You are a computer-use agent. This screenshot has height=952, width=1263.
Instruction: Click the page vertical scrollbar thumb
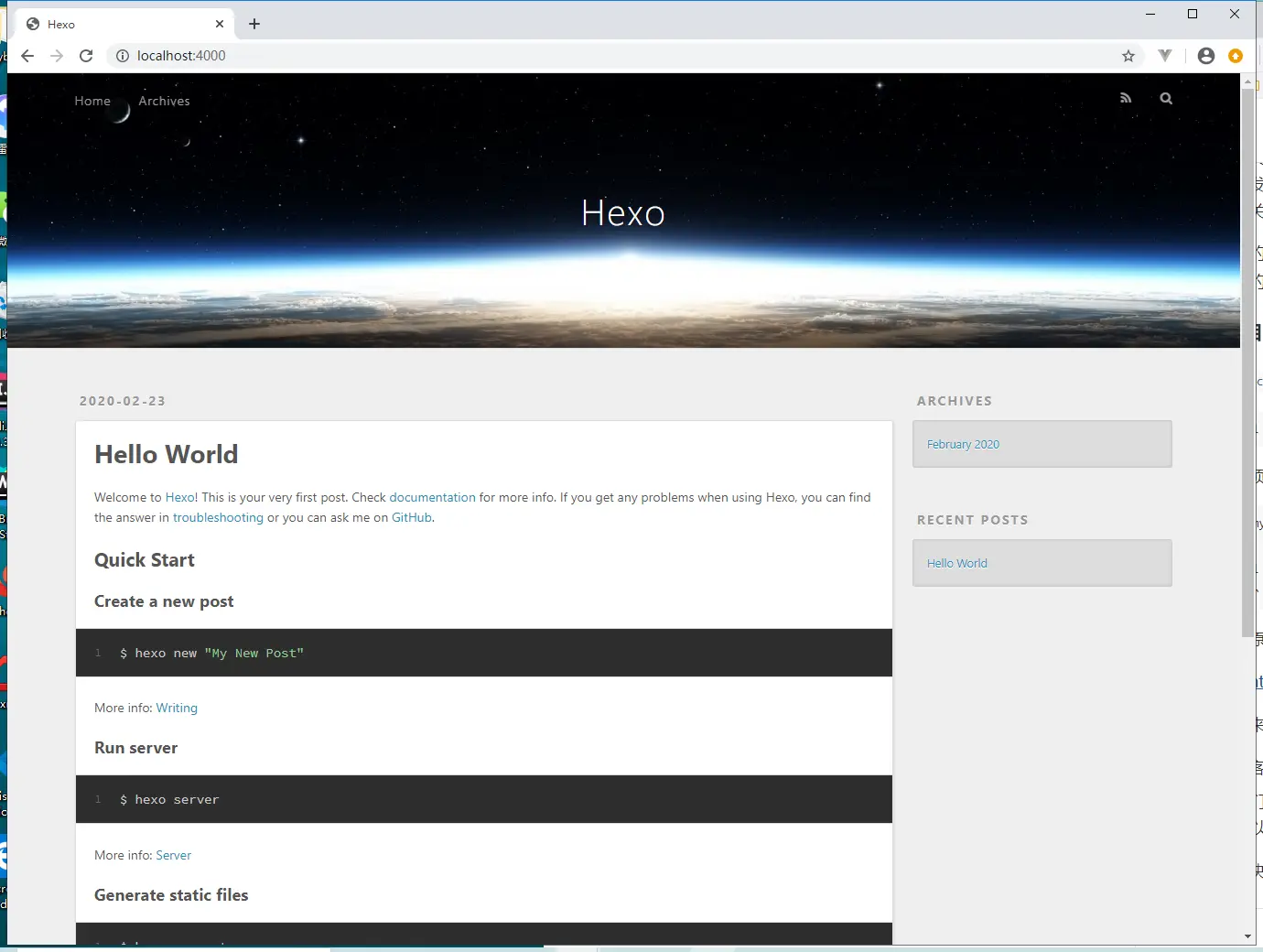[x=1247, y=363]
